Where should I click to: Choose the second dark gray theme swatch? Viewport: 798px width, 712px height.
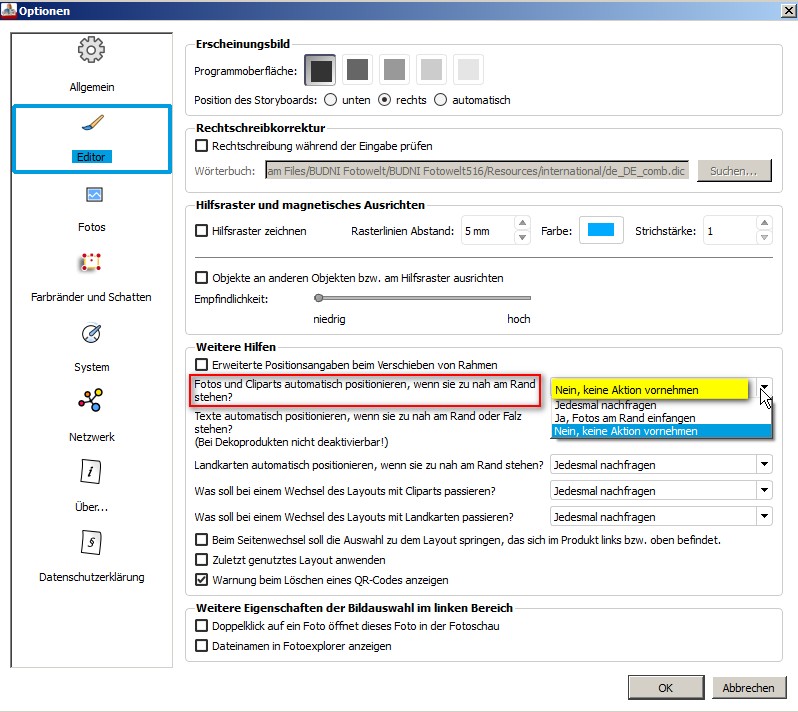point(357,69)
